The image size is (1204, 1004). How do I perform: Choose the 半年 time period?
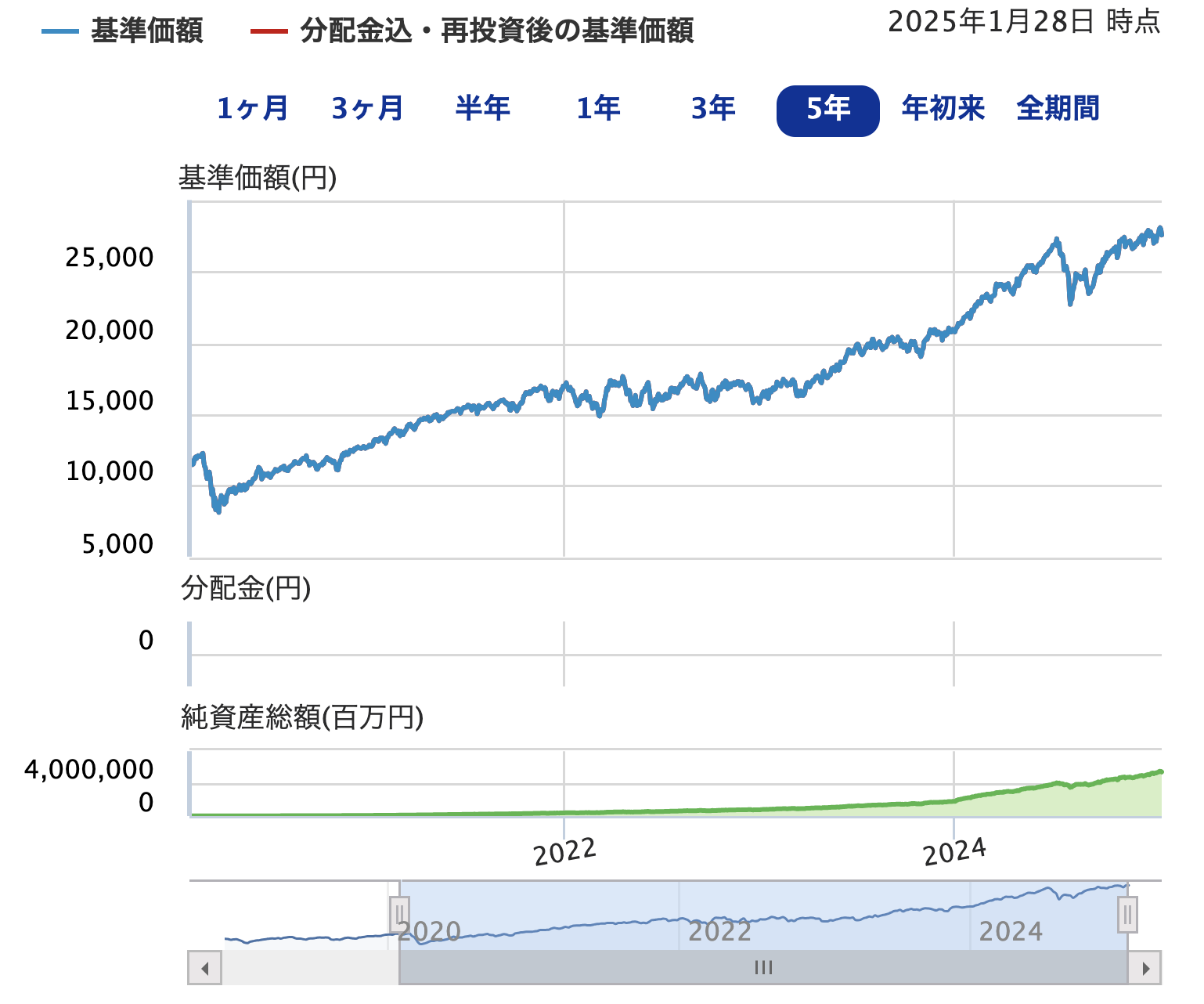click(482, 109)
